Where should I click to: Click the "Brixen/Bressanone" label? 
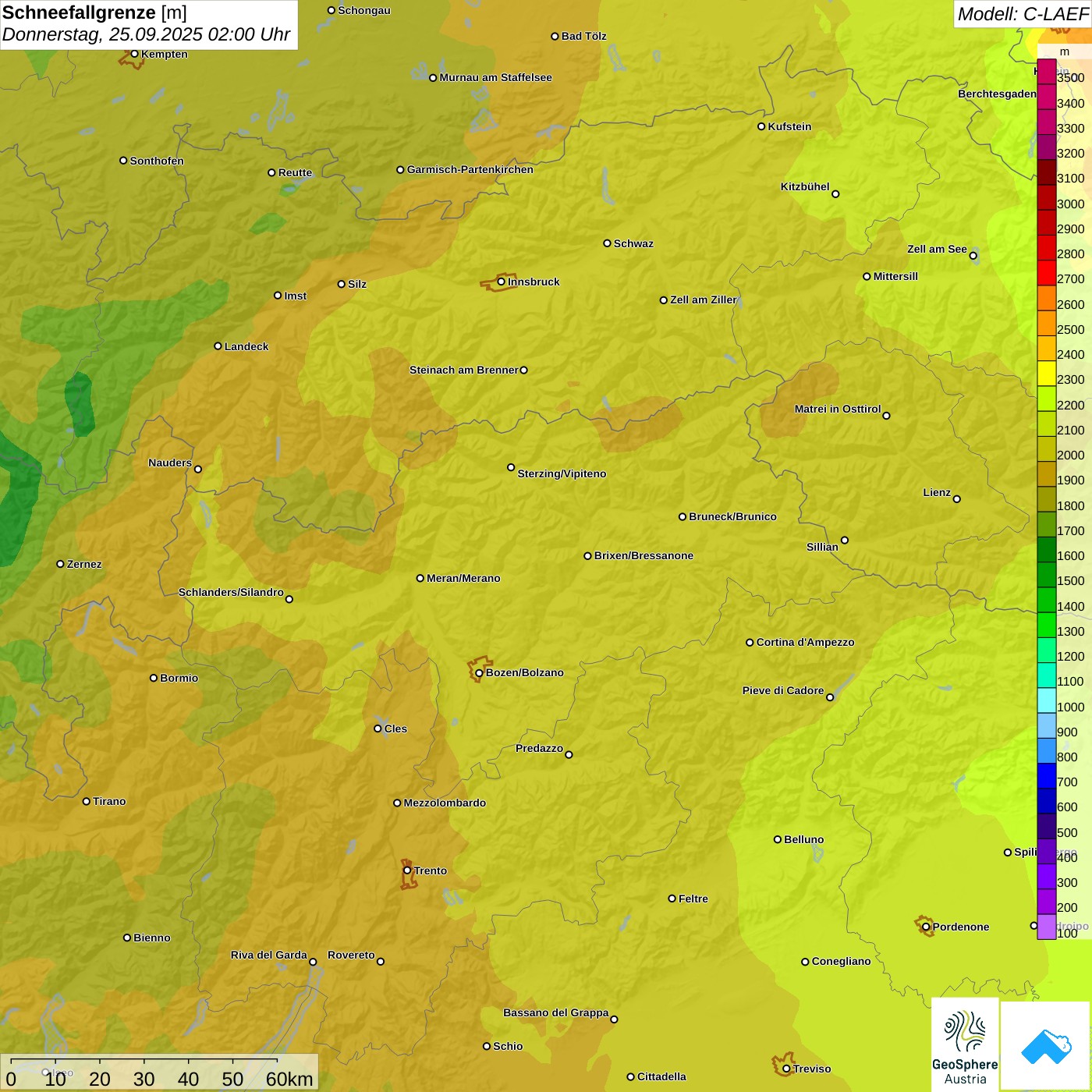coord(643,555)
